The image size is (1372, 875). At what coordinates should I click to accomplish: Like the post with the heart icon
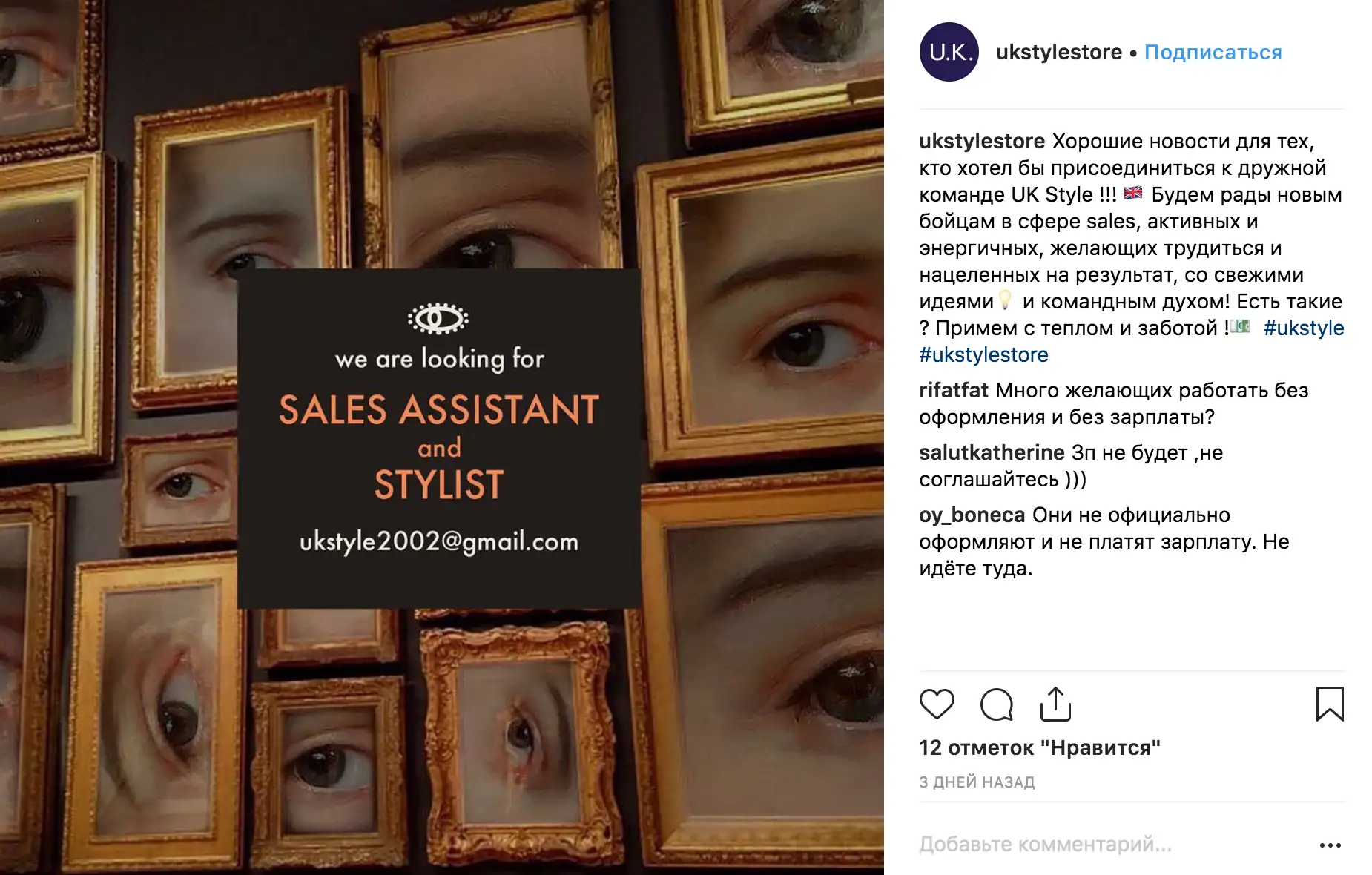pos(937,704)
